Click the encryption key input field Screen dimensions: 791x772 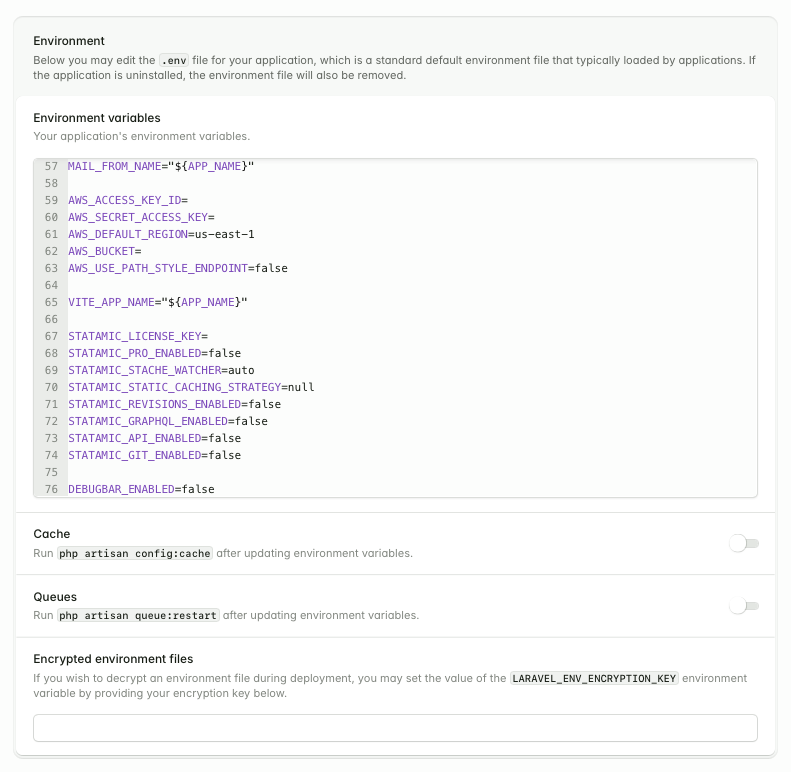[395, 728]
